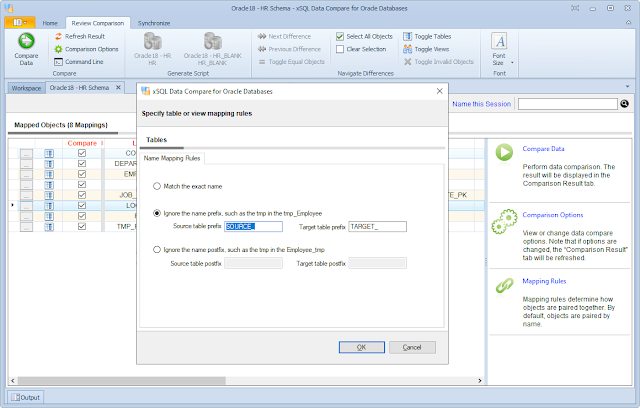This screenshot has width=640, height=408.
Task: Click the horizontal scrollbar thumb
Action: (x=121, y=381)
